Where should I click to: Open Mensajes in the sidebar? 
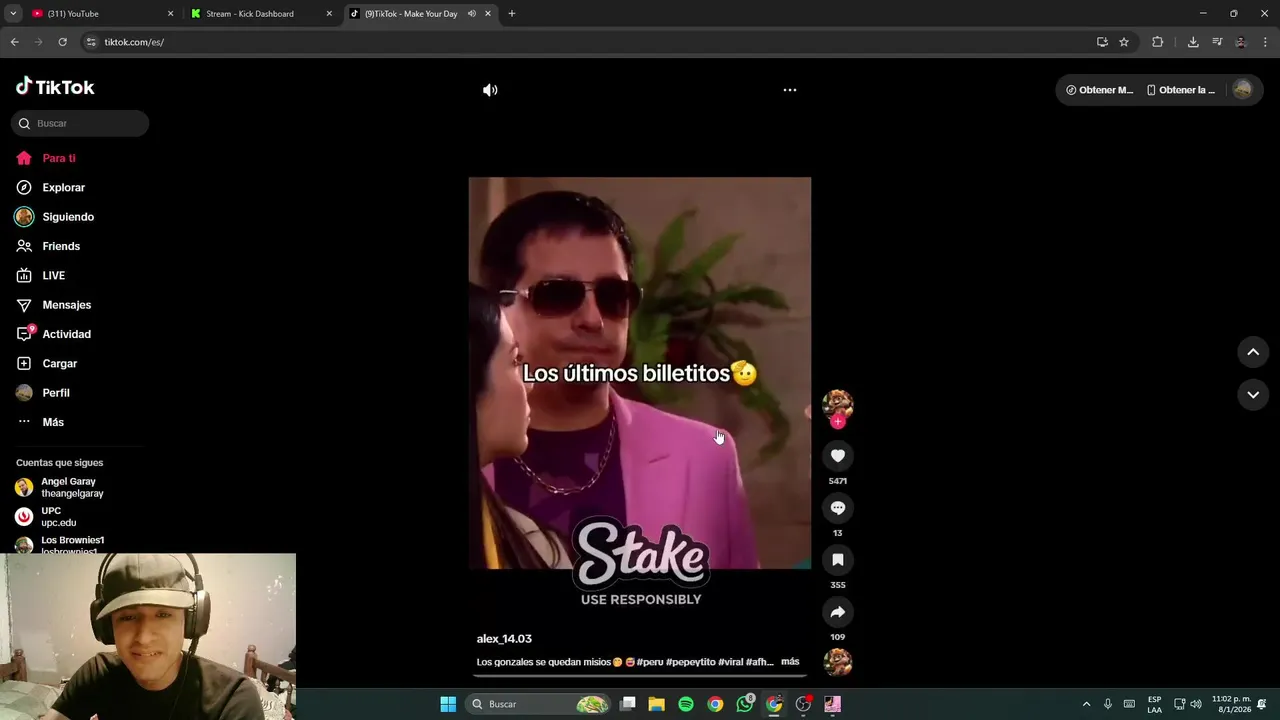point(66,305)
